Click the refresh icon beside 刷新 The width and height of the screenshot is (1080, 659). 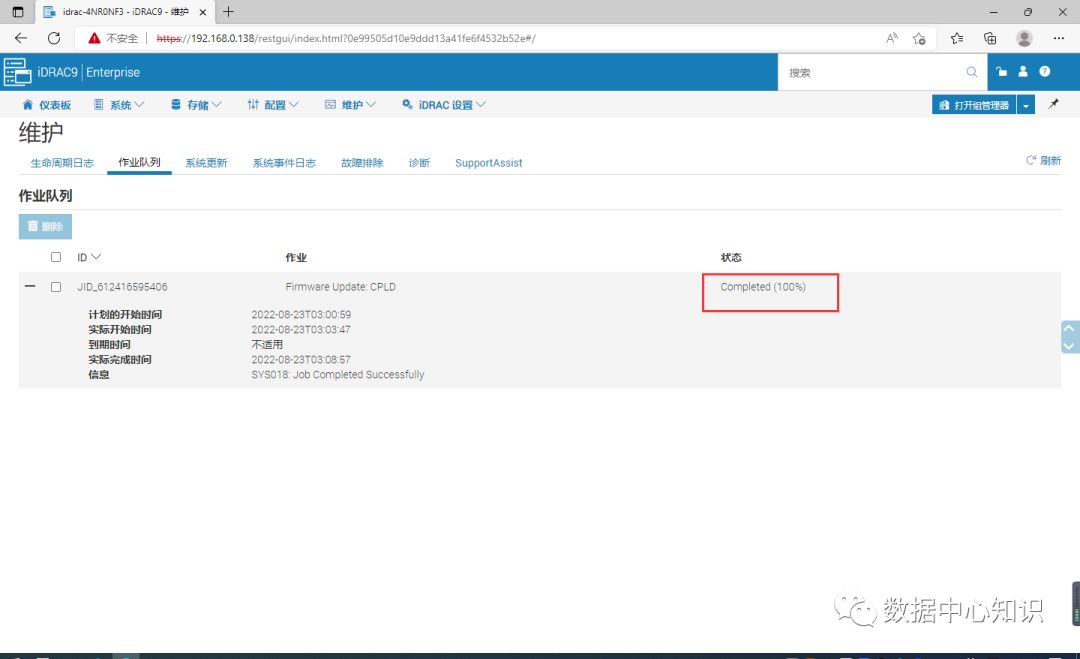coord(1031,160)
